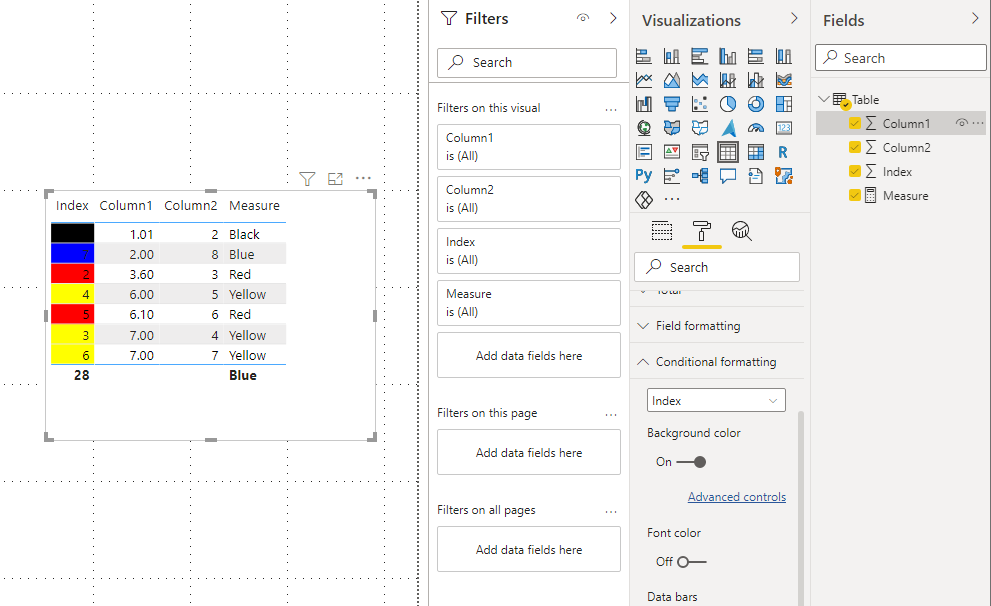Open the Format paint roller tab
The image size is (991, 606).
[702, 231]
